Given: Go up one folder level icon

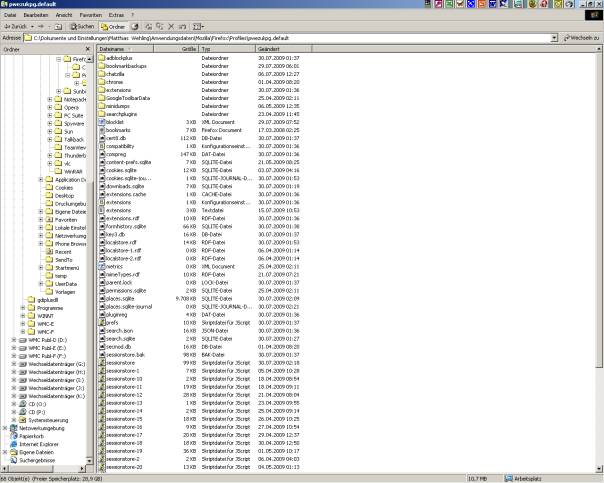Looking at the screenshot, I should pyautogui.click(x=58, y=27).
